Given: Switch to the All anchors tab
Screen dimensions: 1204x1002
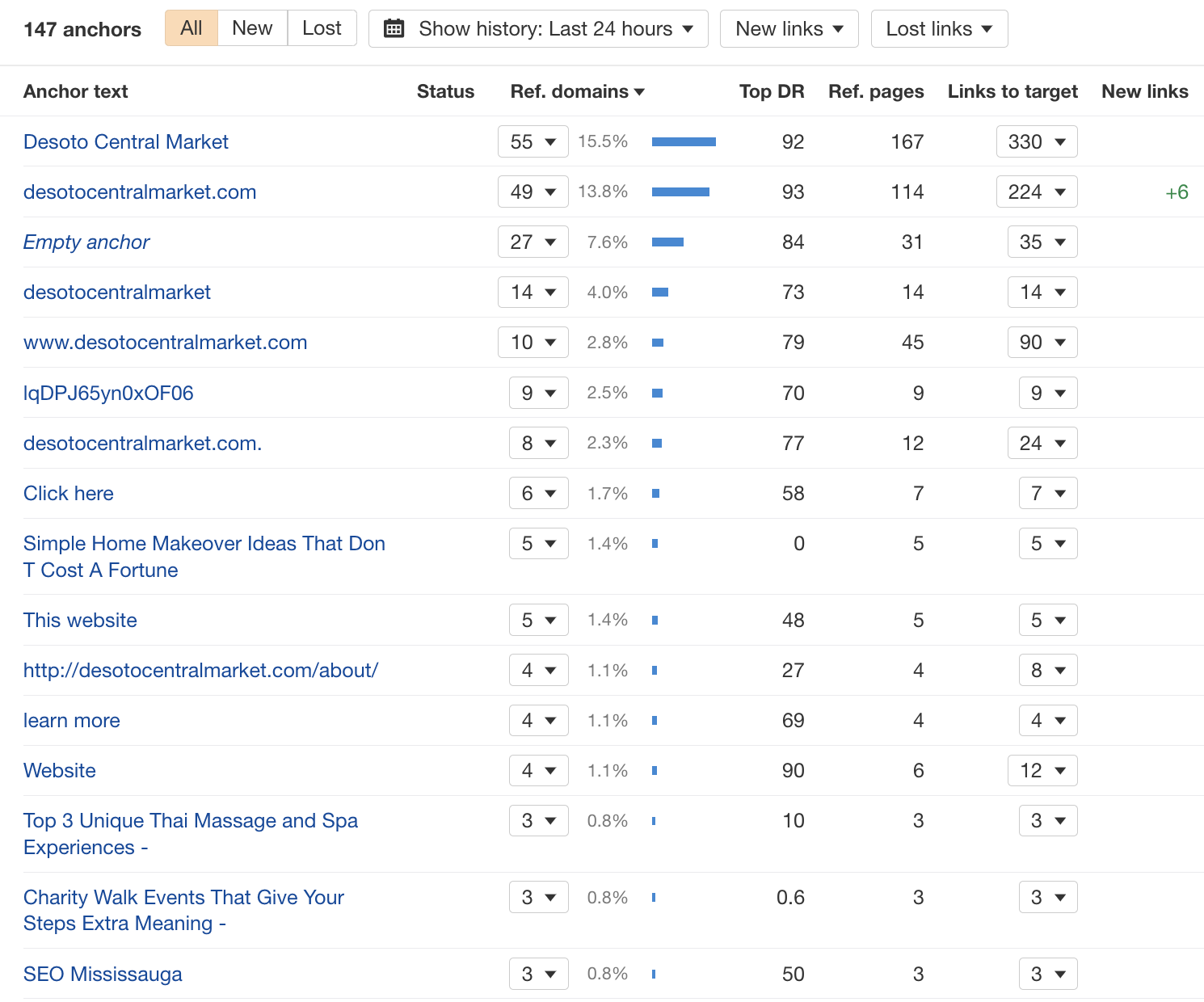Looking at the screenshot, I should pos(192,28).
